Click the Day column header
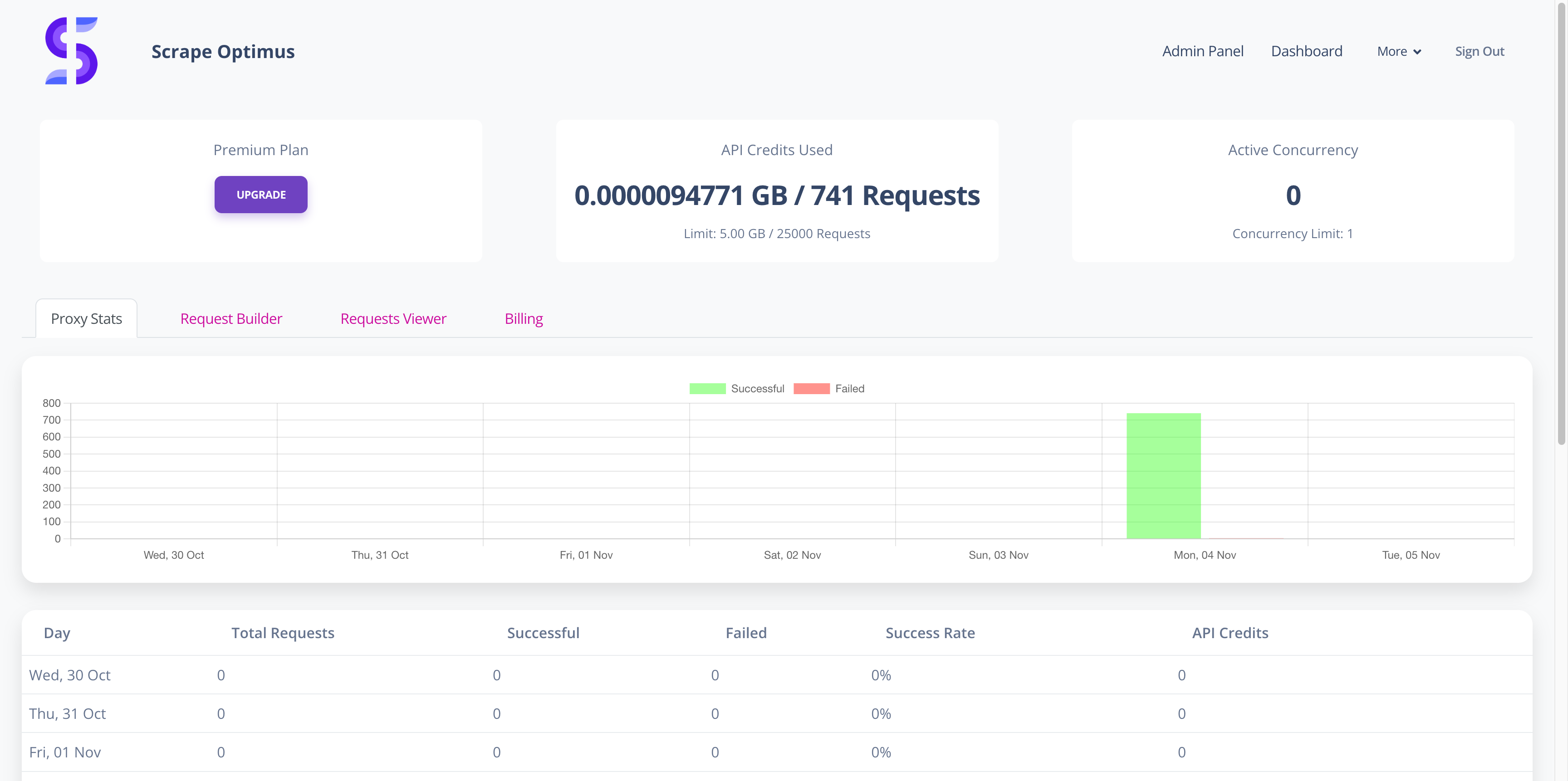This screenshot has width=1568, height=781. (57, 633)
